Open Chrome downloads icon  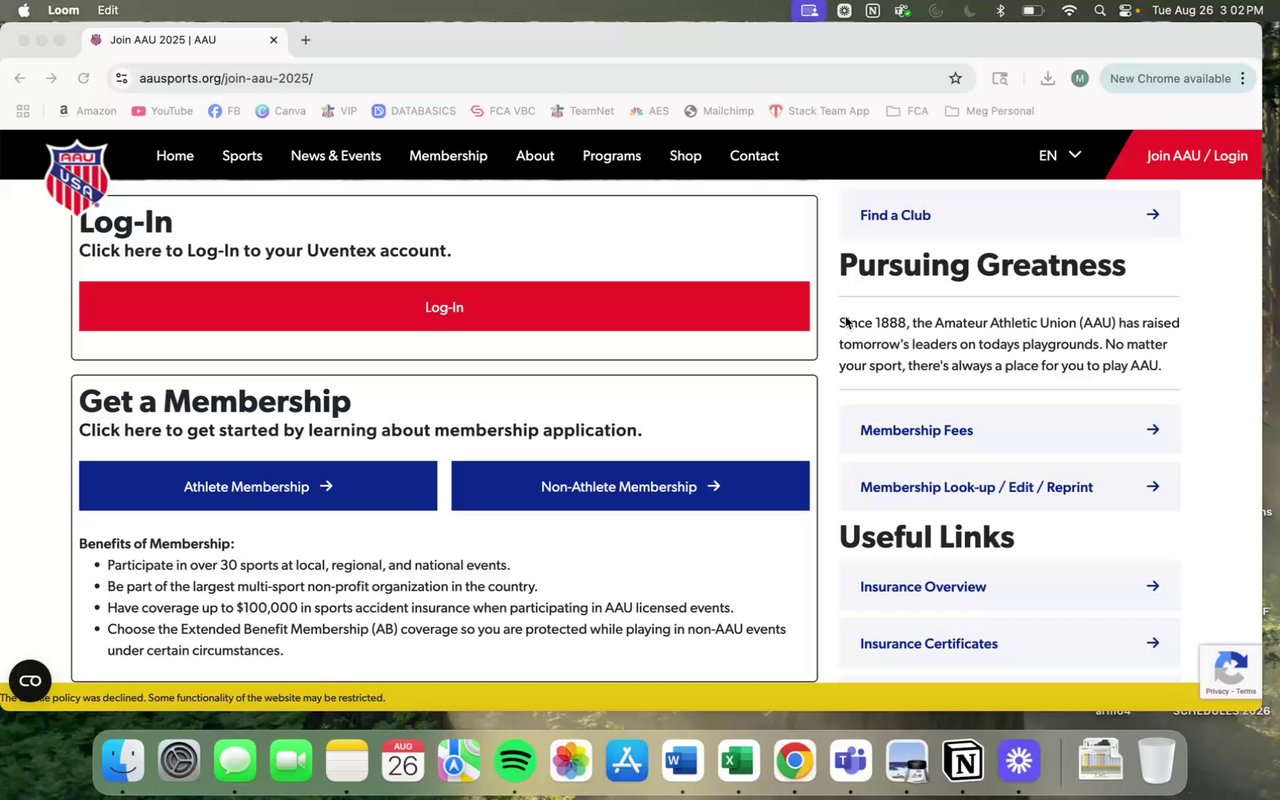click(x=1047, y=78)
